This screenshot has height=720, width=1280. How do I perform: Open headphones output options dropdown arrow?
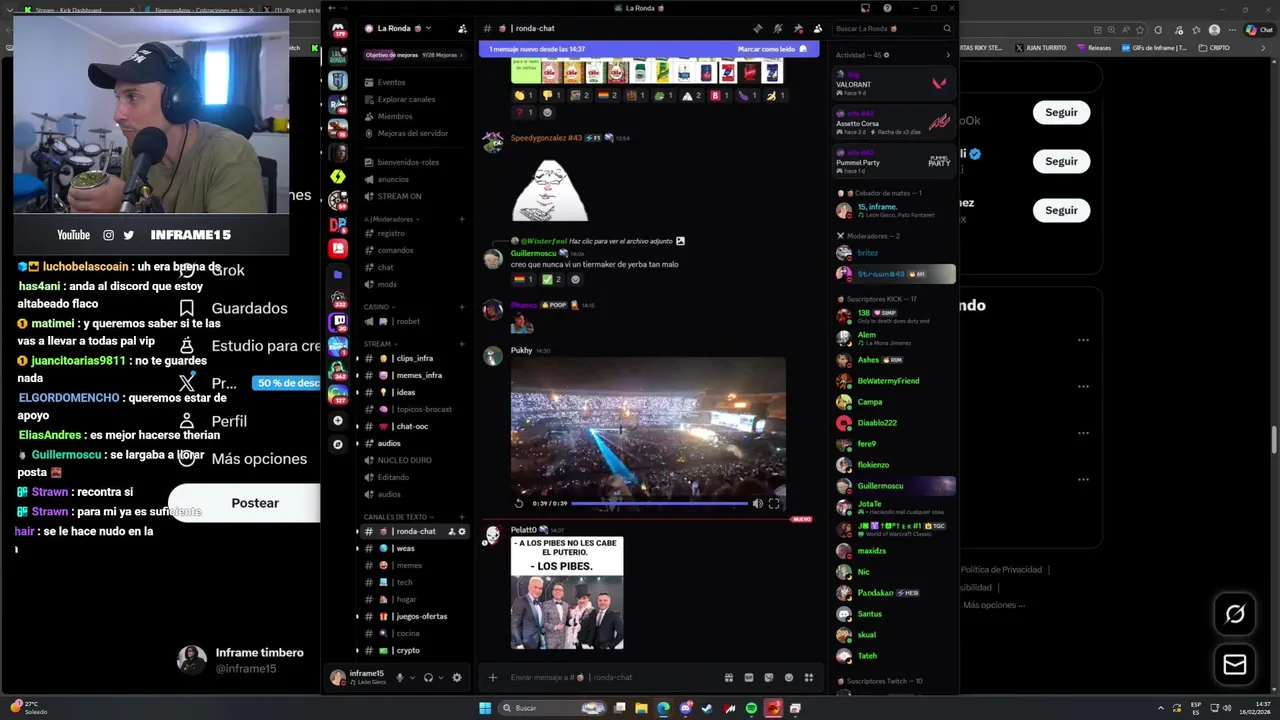pyautogui.click(x=441, y=677)
